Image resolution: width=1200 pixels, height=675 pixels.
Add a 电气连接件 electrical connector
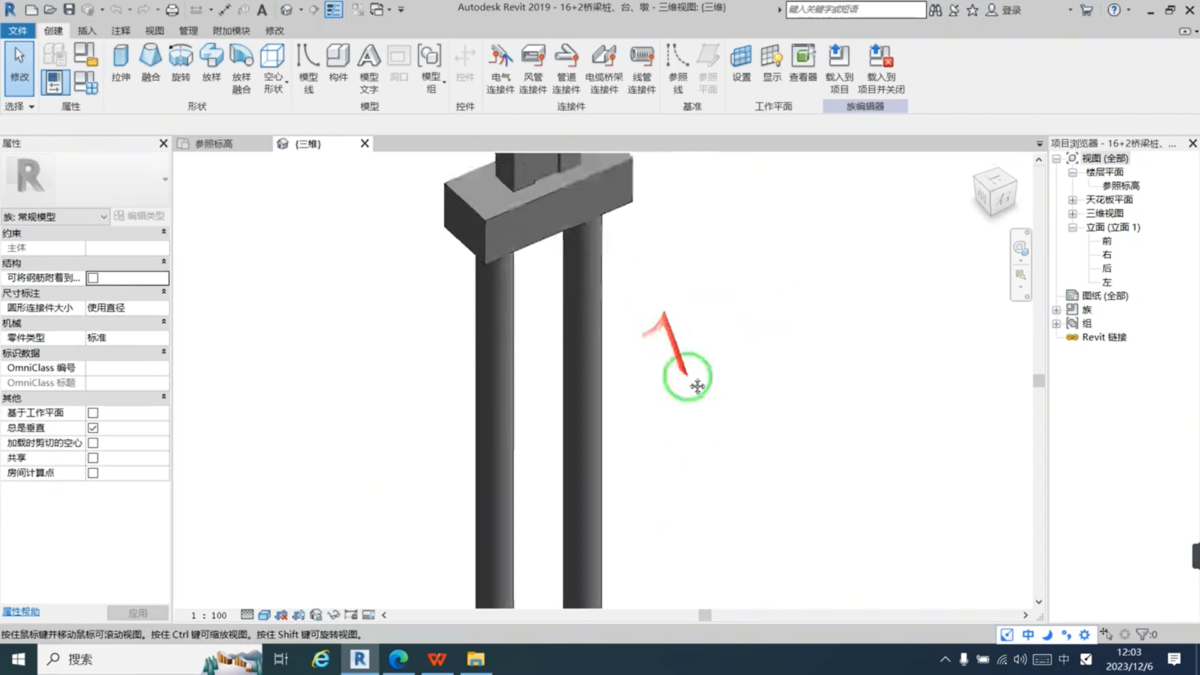pyautogui.click(x=501, y=69)
